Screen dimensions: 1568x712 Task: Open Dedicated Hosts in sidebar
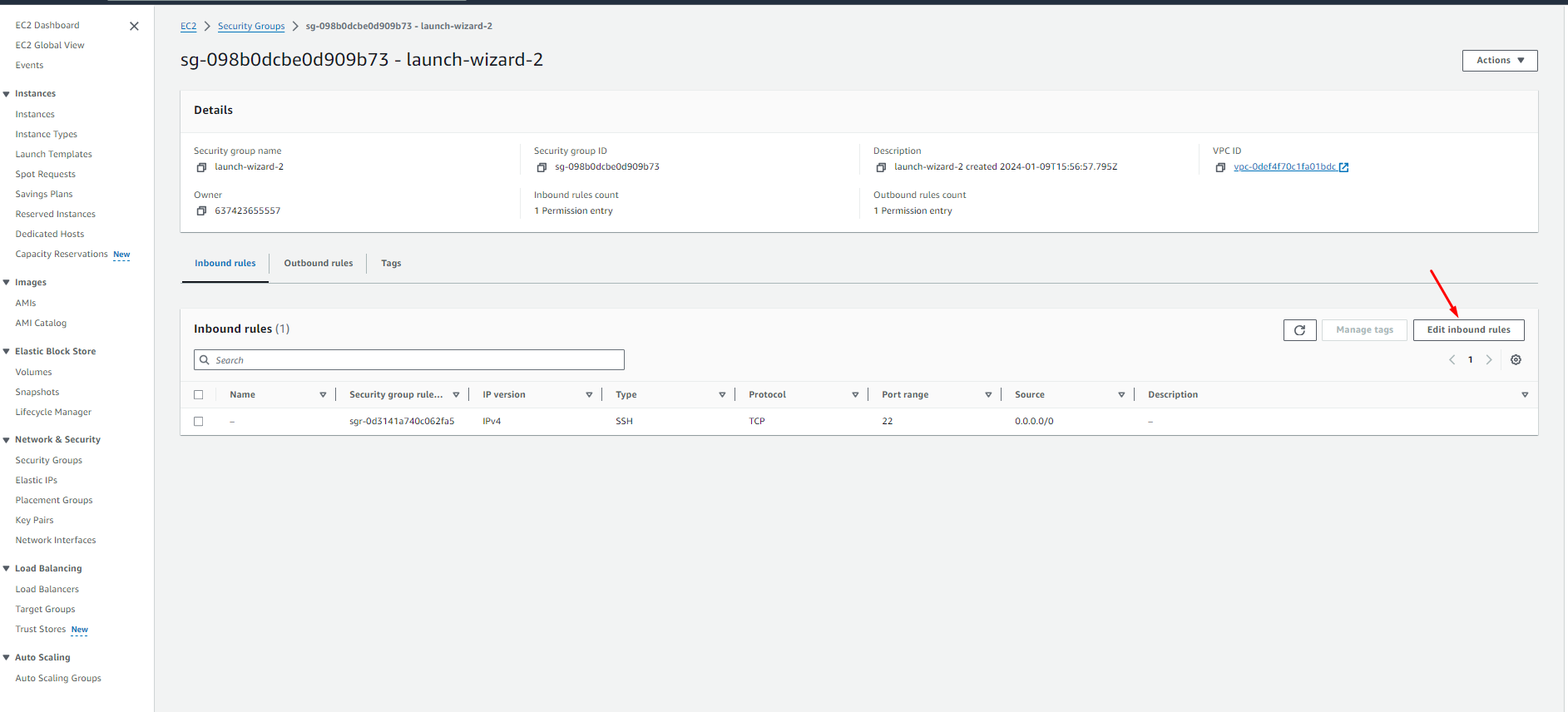(x=50, y=235)
